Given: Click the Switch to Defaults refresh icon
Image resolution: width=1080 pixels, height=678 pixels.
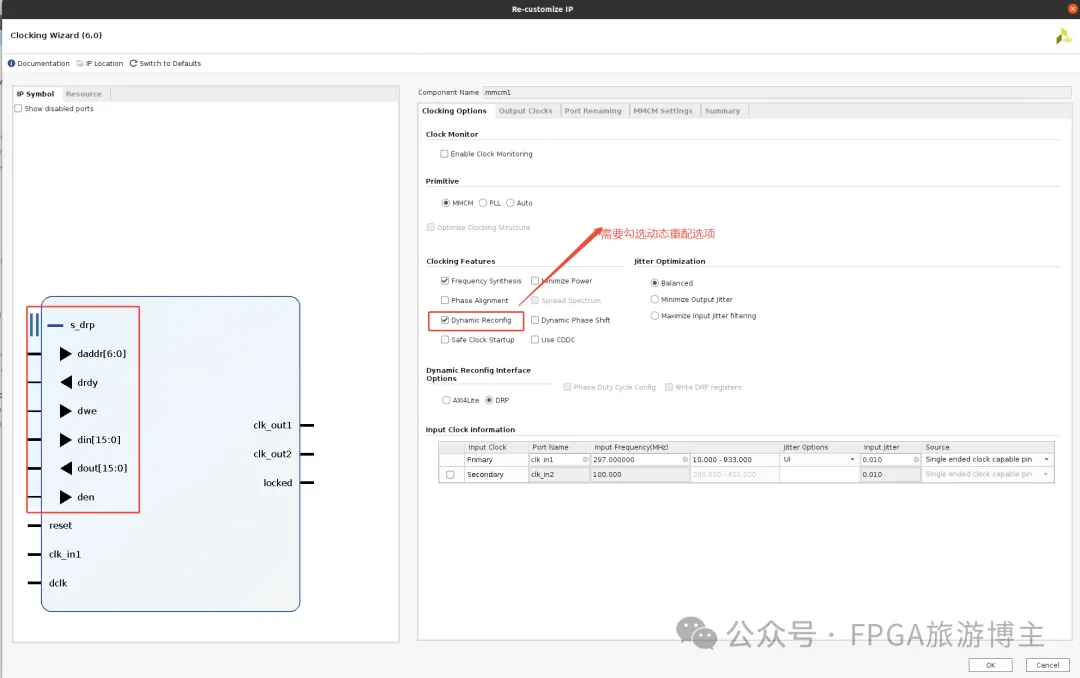Looking at the screenshot, I should [134, 63].
